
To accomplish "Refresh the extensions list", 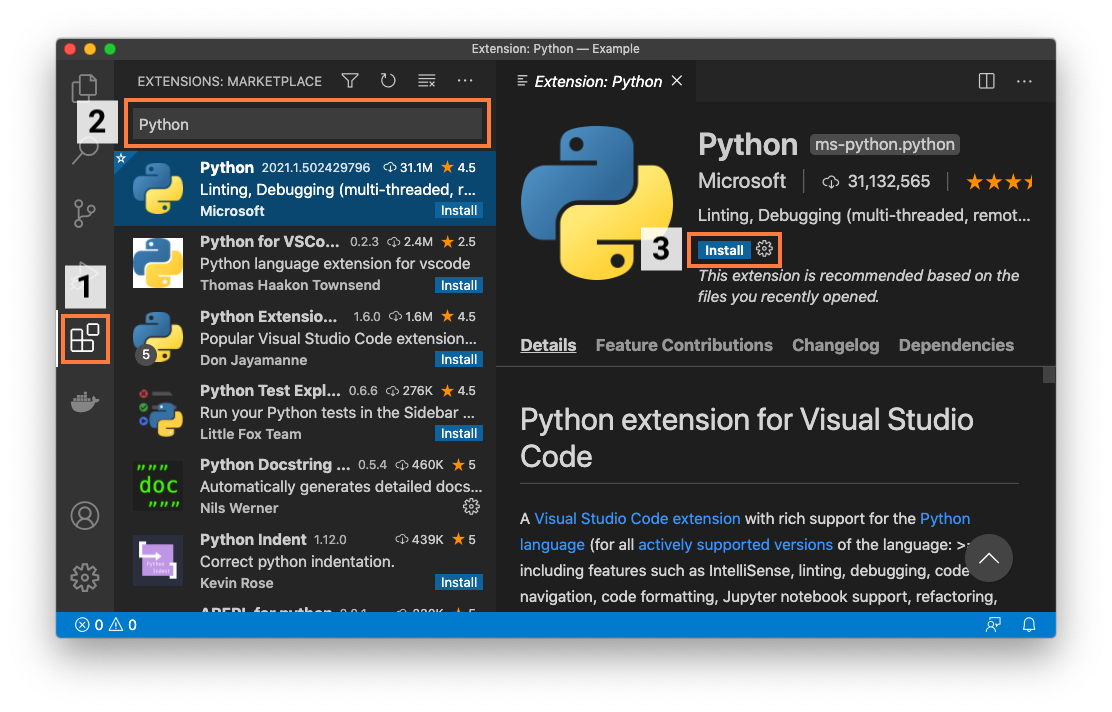I will (388, 81).
